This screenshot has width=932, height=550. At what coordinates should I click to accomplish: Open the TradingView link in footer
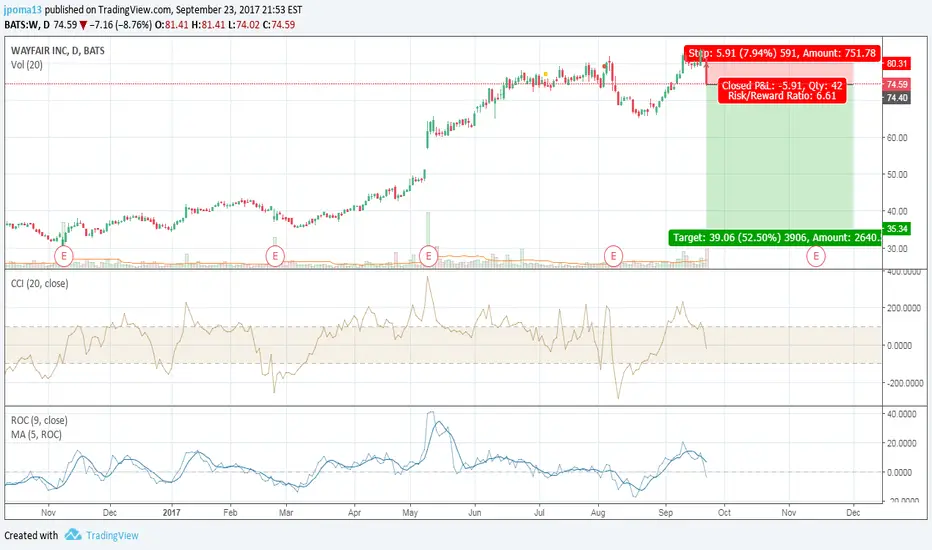pyautogui.click(x=112, y=535)
